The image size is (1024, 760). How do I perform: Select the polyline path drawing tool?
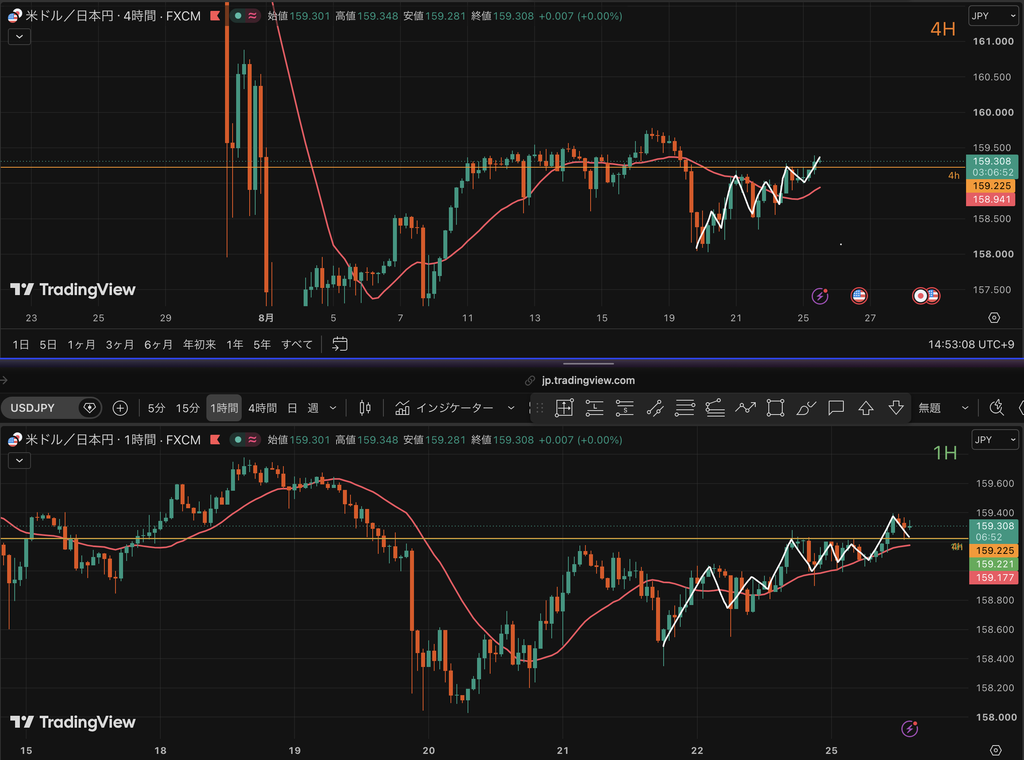pos(745,408)
